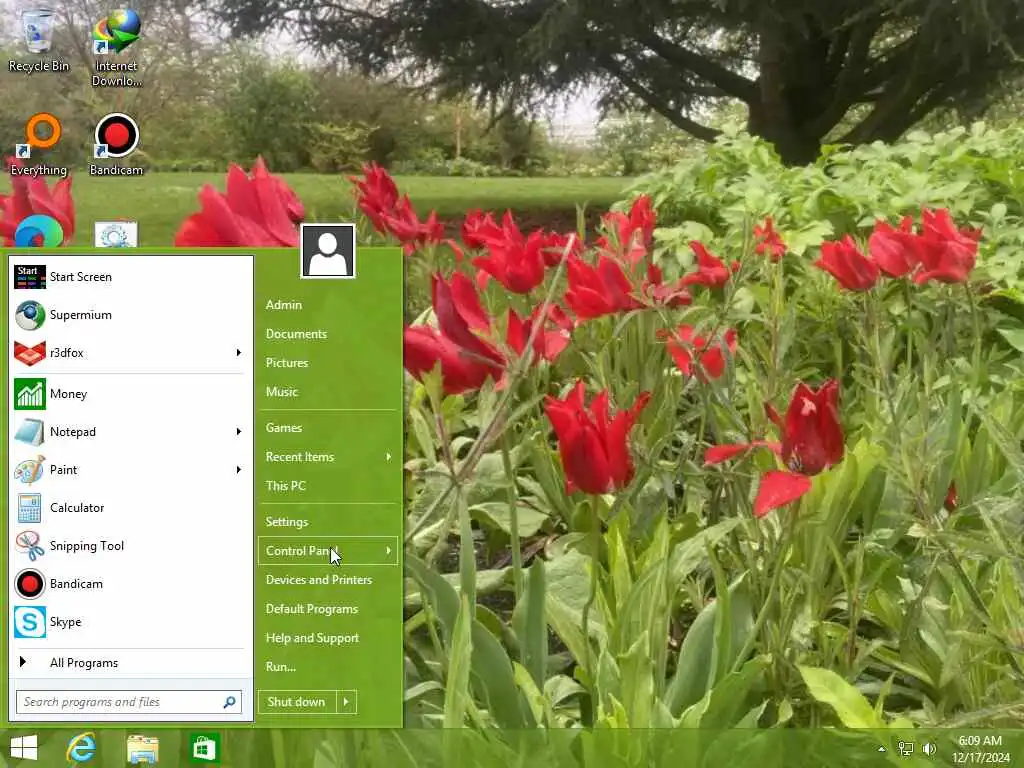Click the Supermium label text

coord(80,315)
